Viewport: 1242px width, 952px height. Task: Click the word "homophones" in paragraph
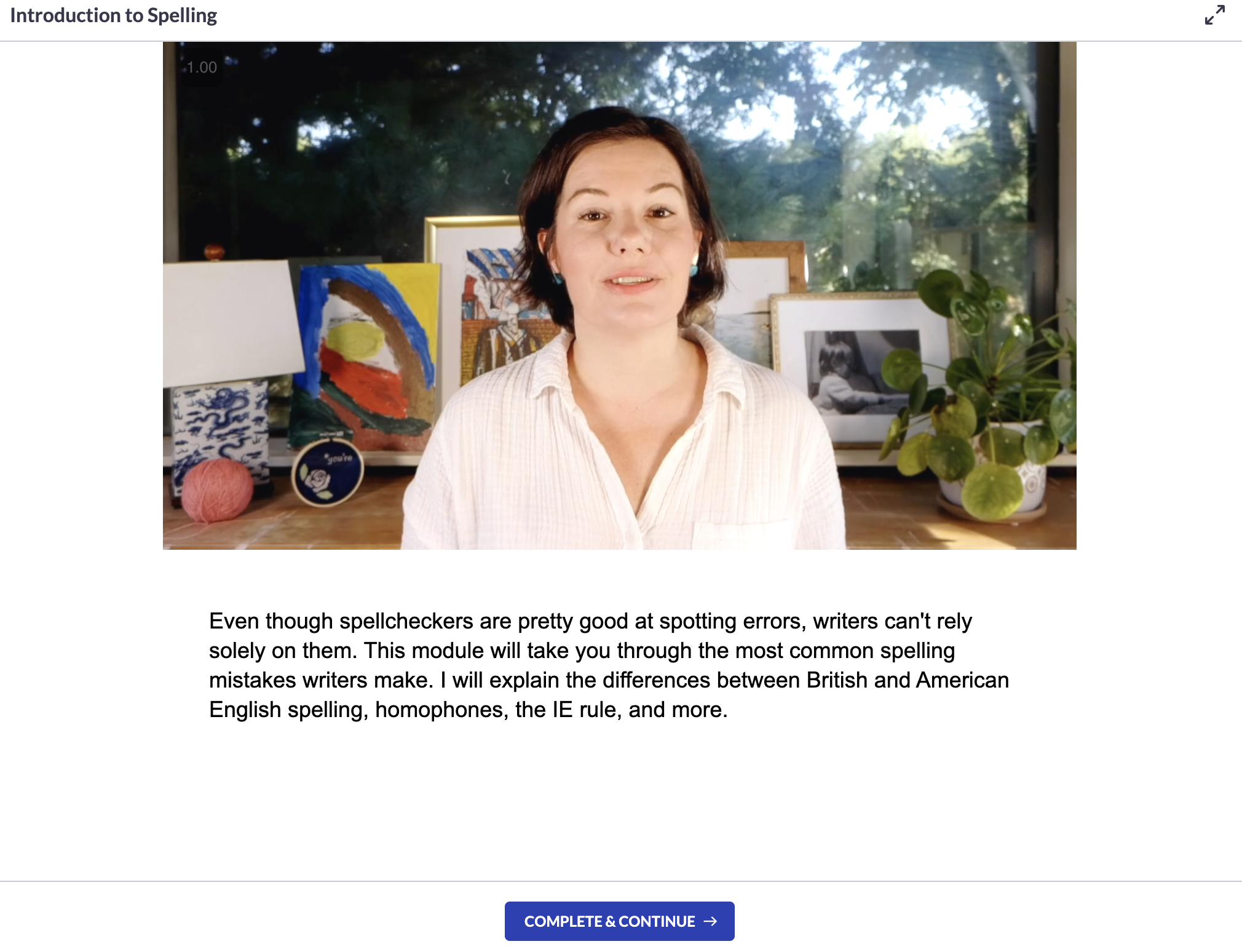click(x=441, y=710)
